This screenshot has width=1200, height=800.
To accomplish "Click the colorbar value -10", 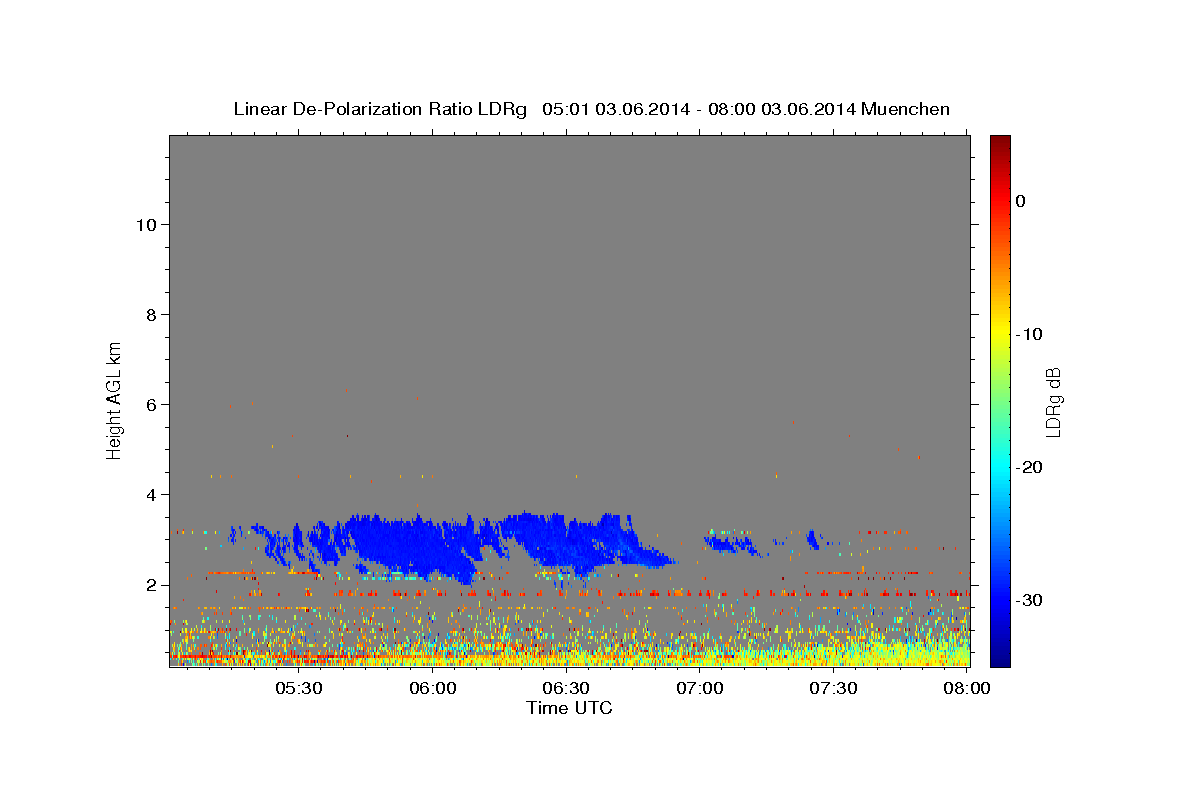I will click(x=1029, y=334).
